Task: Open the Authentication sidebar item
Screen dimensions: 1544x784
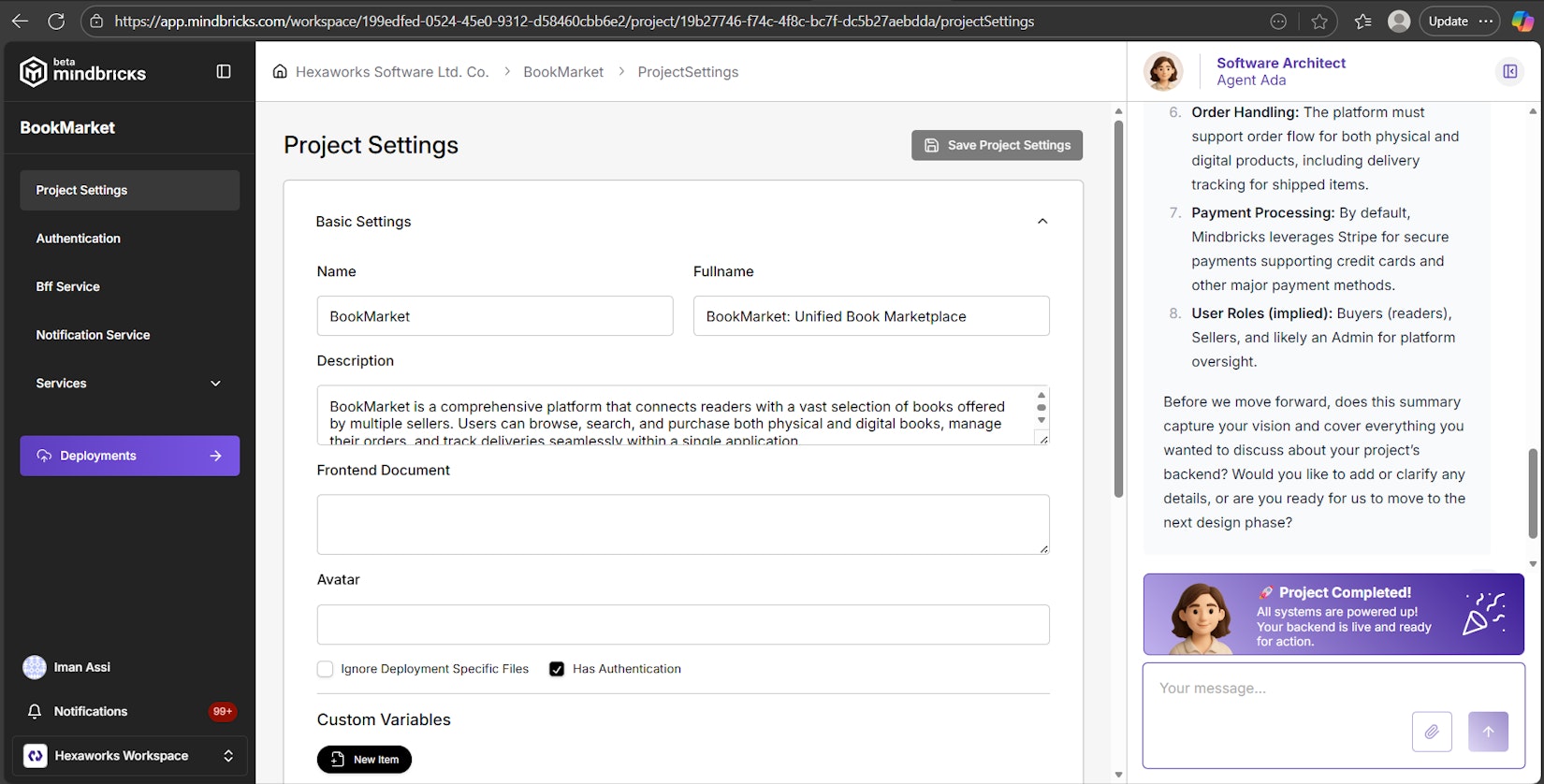Action: (x=79, y=239)
